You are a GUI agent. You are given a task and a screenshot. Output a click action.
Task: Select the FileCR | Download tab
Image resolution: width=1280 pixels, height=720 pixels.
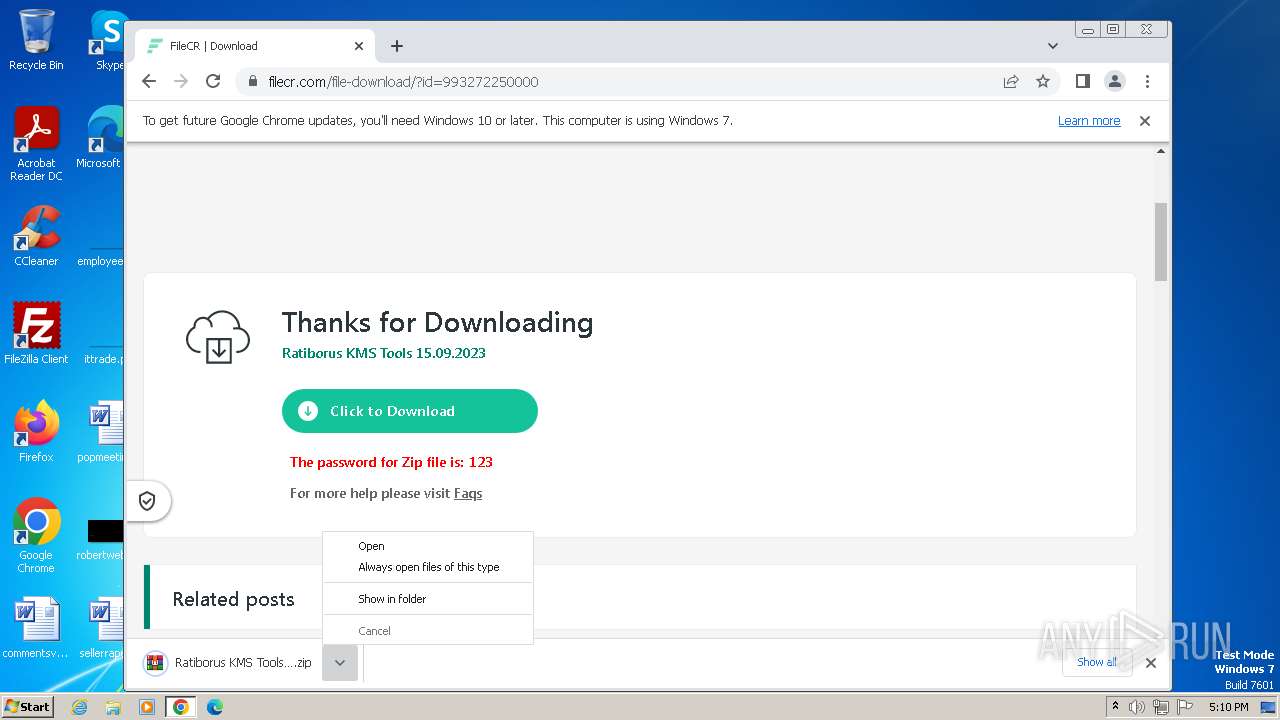pyautogui.click(x=255, y=46)
